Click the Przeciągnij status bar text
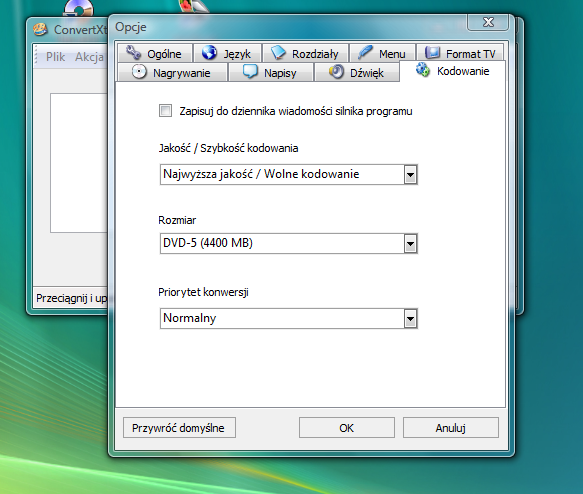This screenshot has width=583, height=494. [71, 298]
